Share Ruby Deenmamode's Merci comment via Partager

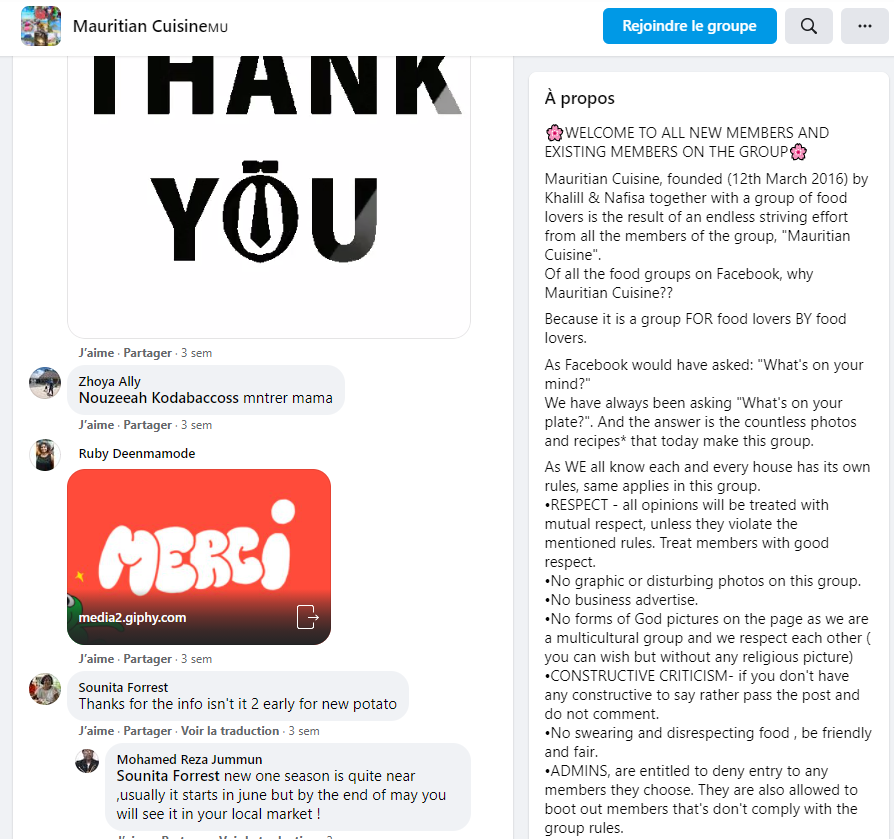[147, 659]
